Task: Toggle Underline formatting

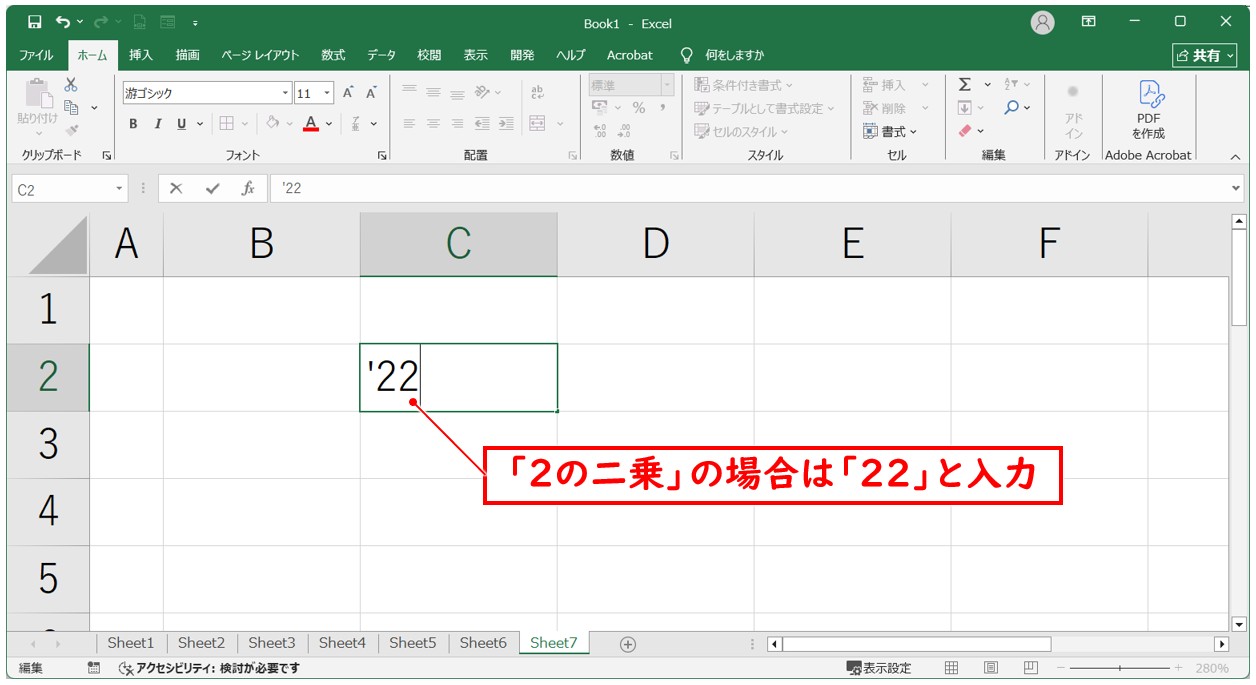Action: point(181,124)
